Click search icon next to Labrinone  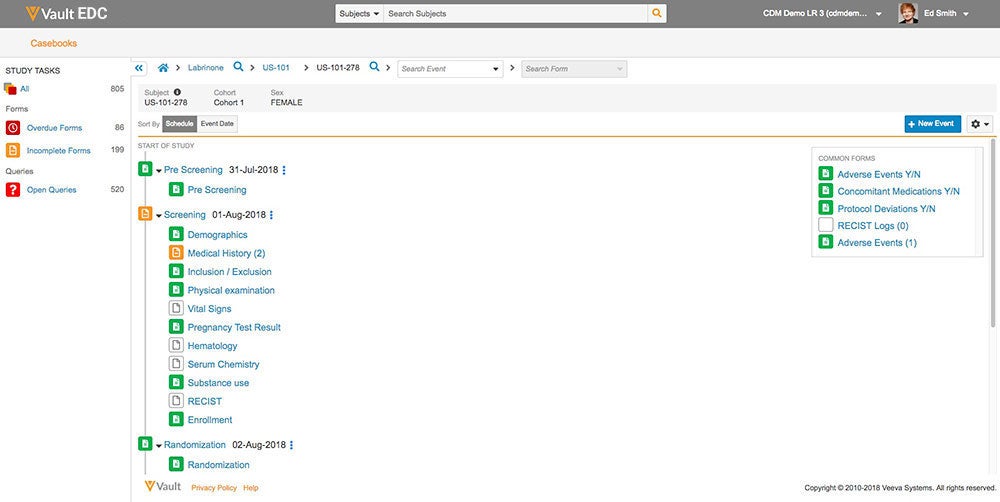click(x=238, y=68)
